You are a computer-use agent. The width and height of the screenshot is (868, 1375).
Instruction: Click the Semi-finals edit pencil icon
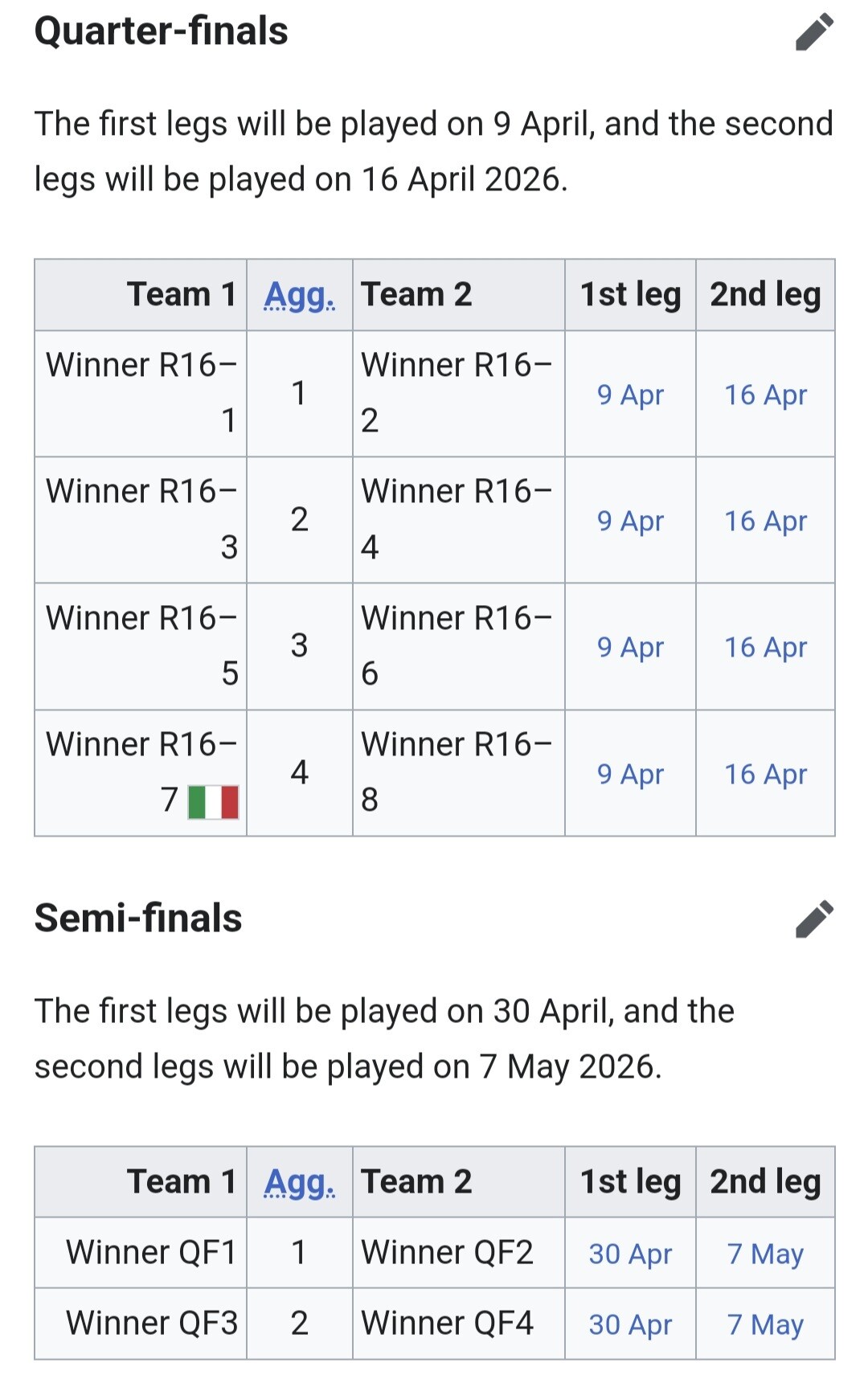tap(814, 919)
